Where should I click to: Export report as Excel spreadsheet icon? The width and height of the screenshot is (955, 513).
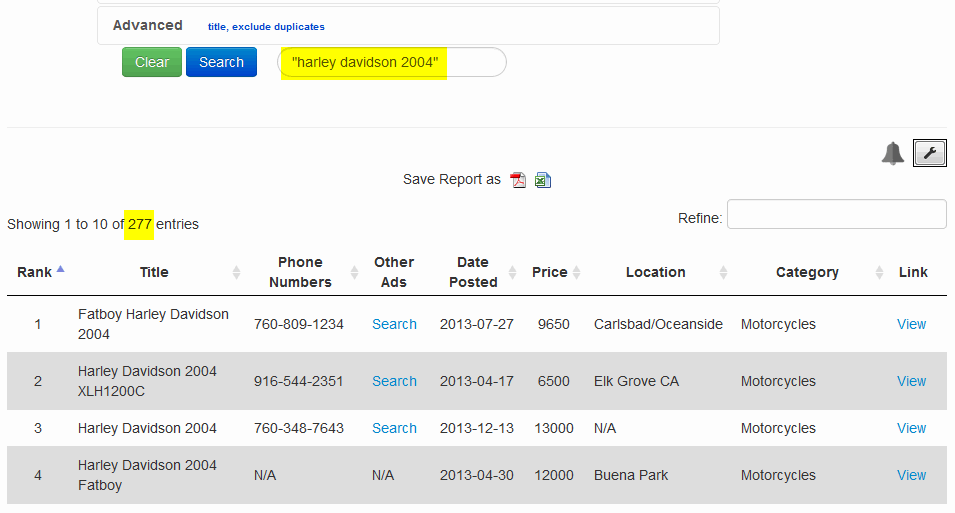tap(543, 180)
